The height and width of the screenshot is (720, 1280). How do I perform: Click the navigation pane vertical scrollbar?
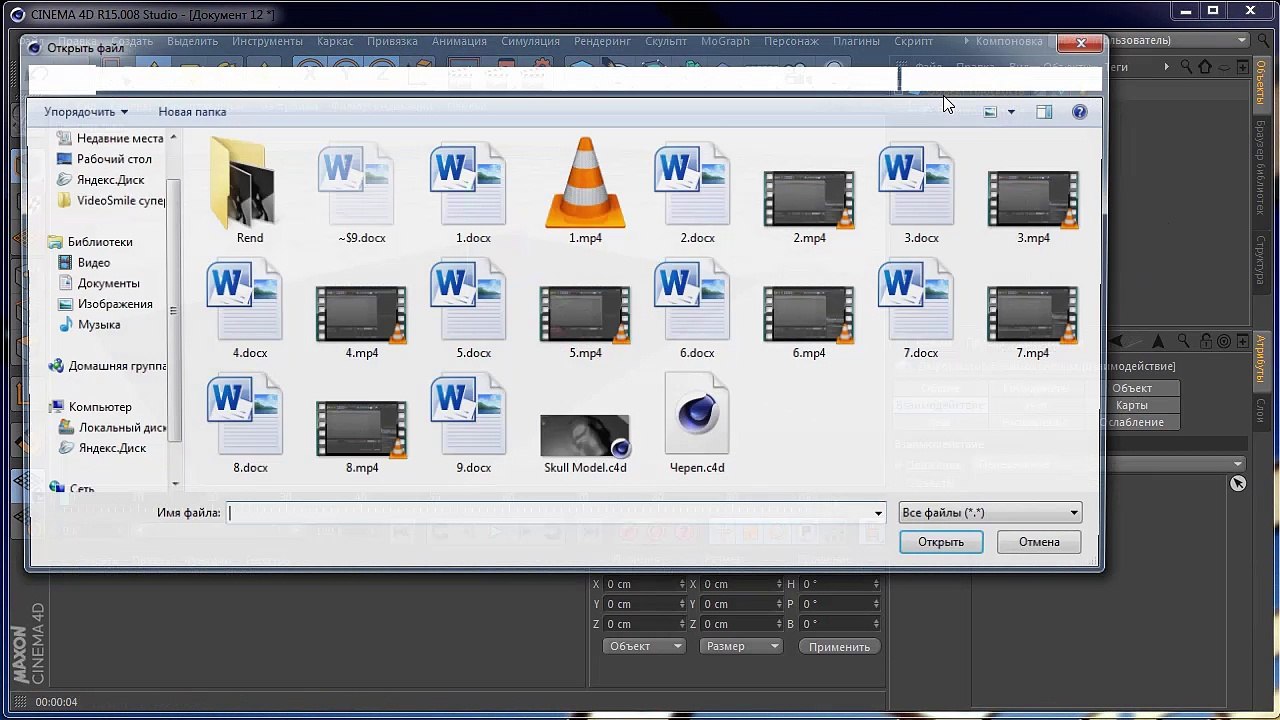[174, 310]
